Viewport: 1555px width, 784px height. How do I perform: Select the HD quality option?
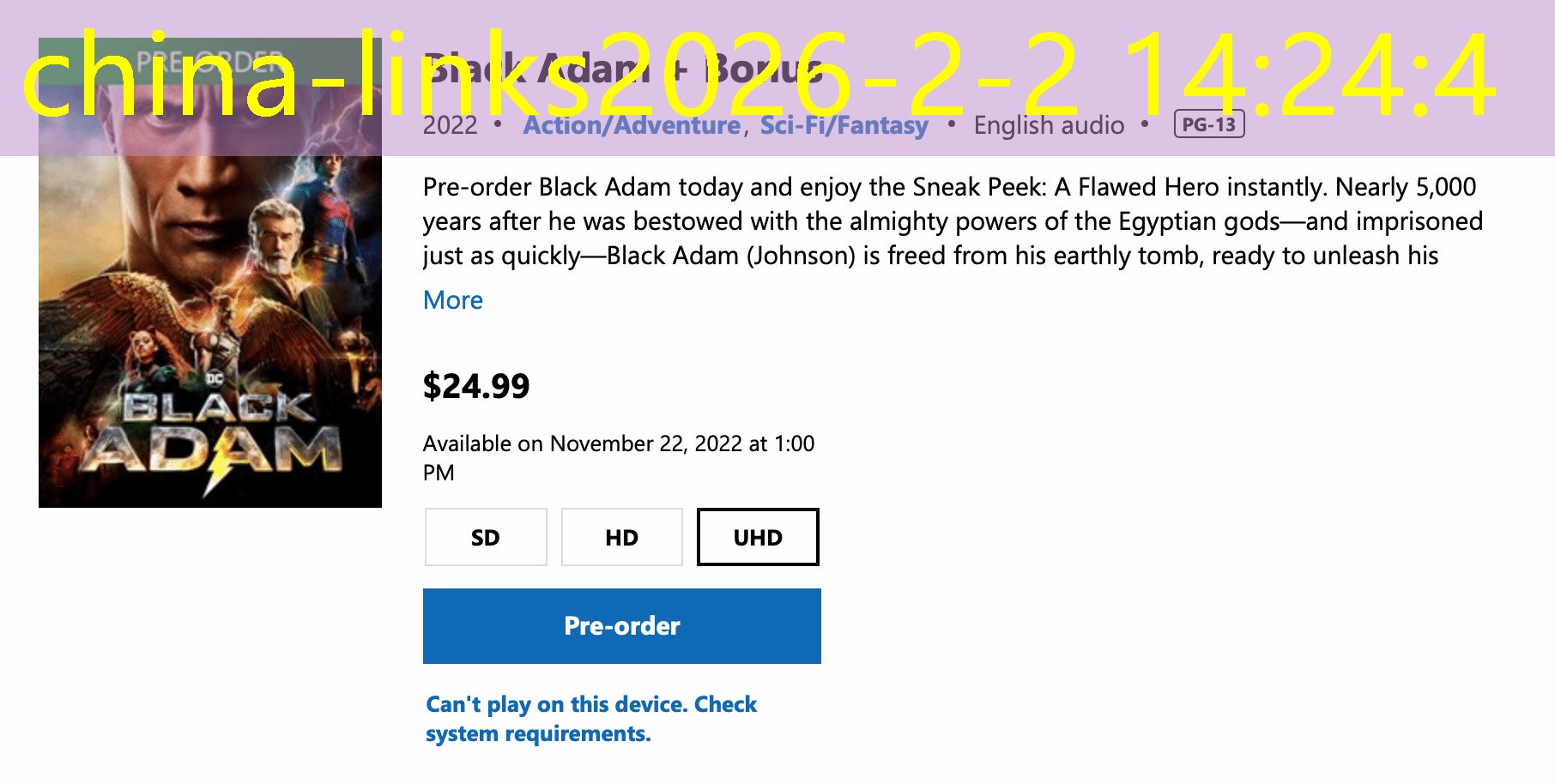[x=621, y=538]
